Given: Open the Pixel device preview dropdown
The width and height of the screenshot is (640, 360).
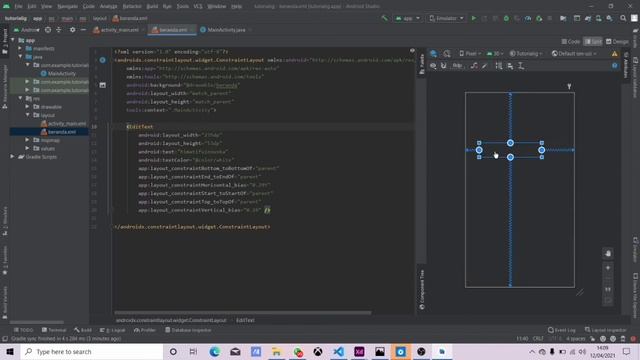Looking at the screenshot, I should (469, 53).
